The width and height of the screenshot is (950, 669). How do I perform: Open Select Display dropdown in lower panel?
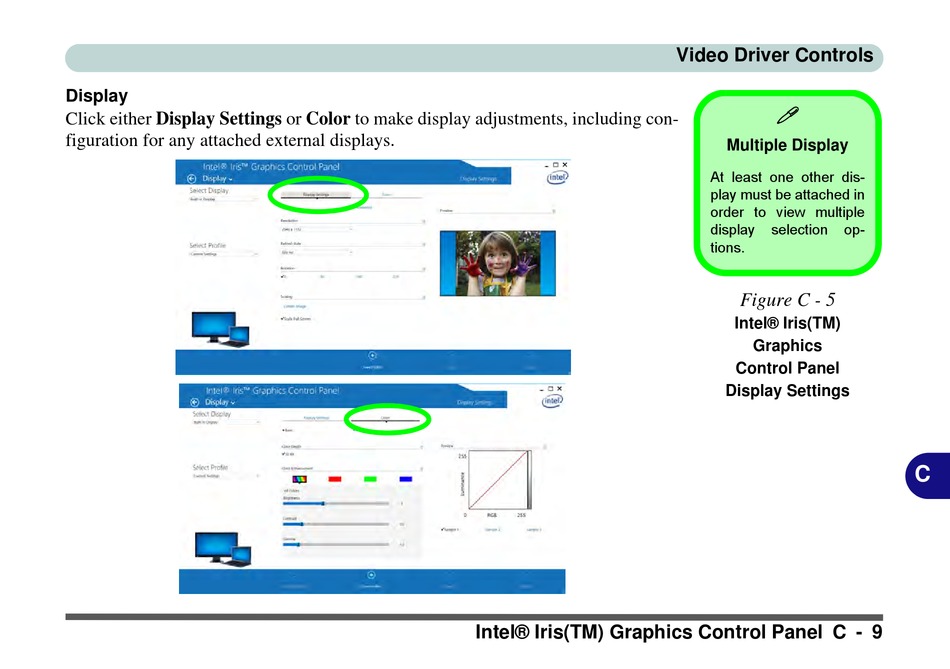click(226, 422)
